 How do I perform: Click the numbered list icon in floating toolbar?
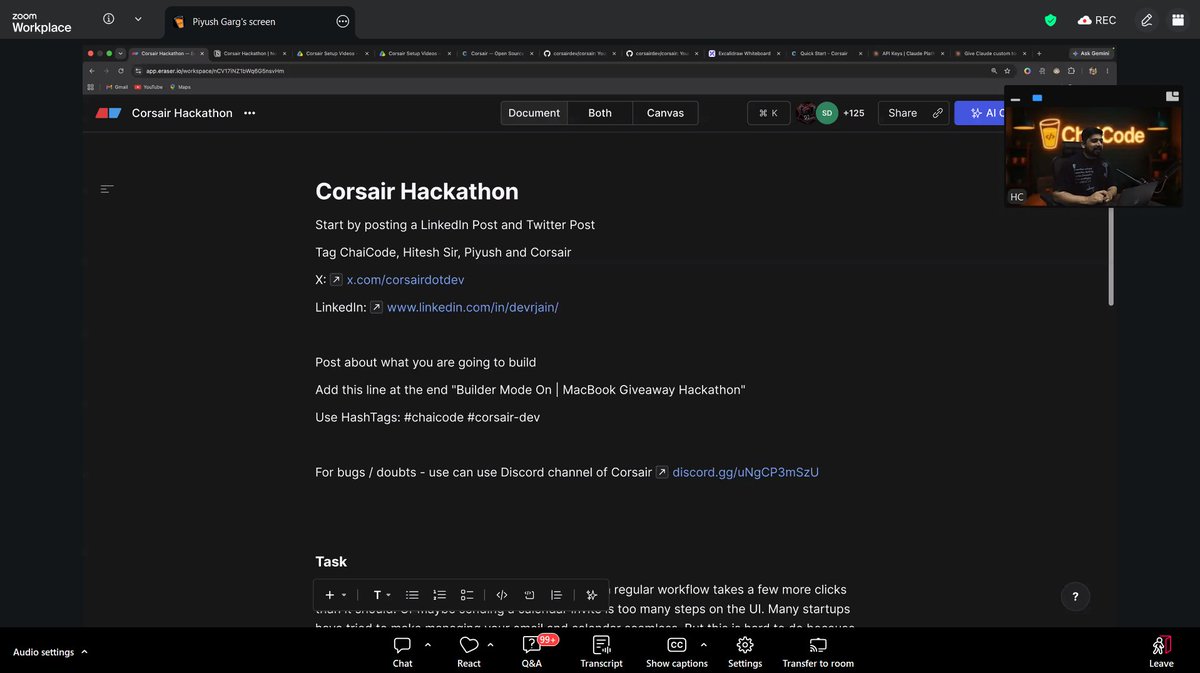click(439, 595)
